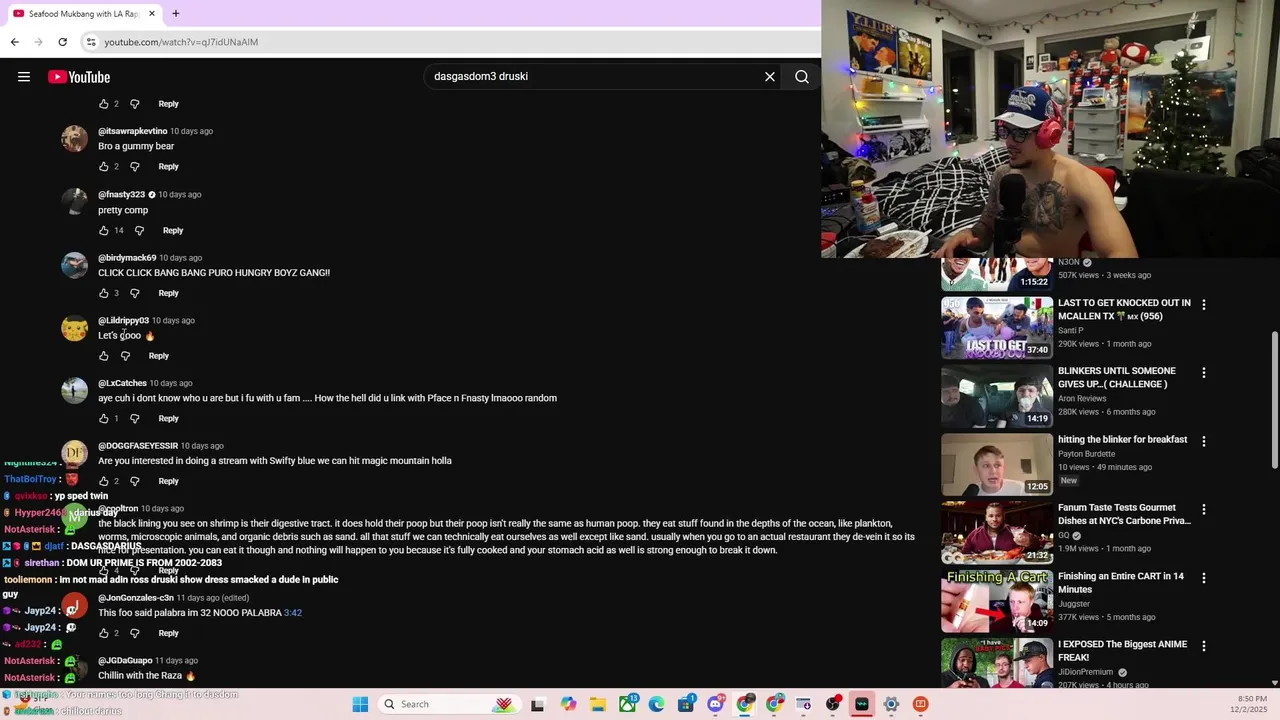
Task: Open Santi P channel under video
Action: coord(1070,330)
